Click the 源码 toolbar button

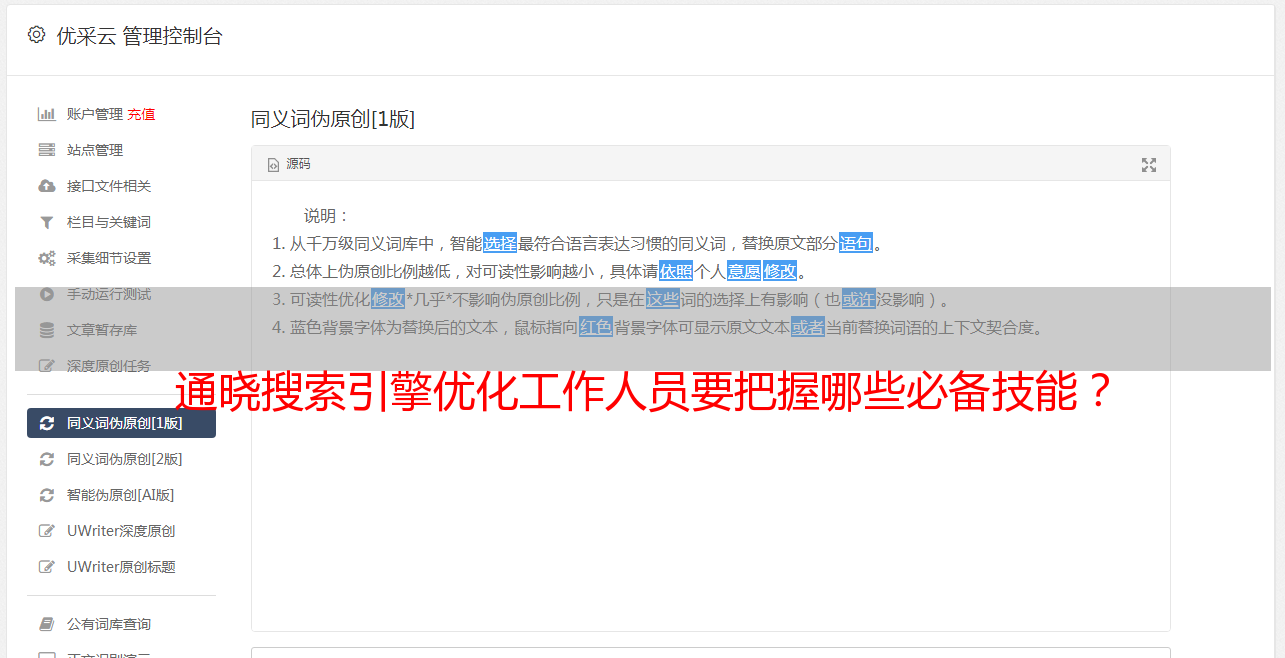[x=289, y=164]
